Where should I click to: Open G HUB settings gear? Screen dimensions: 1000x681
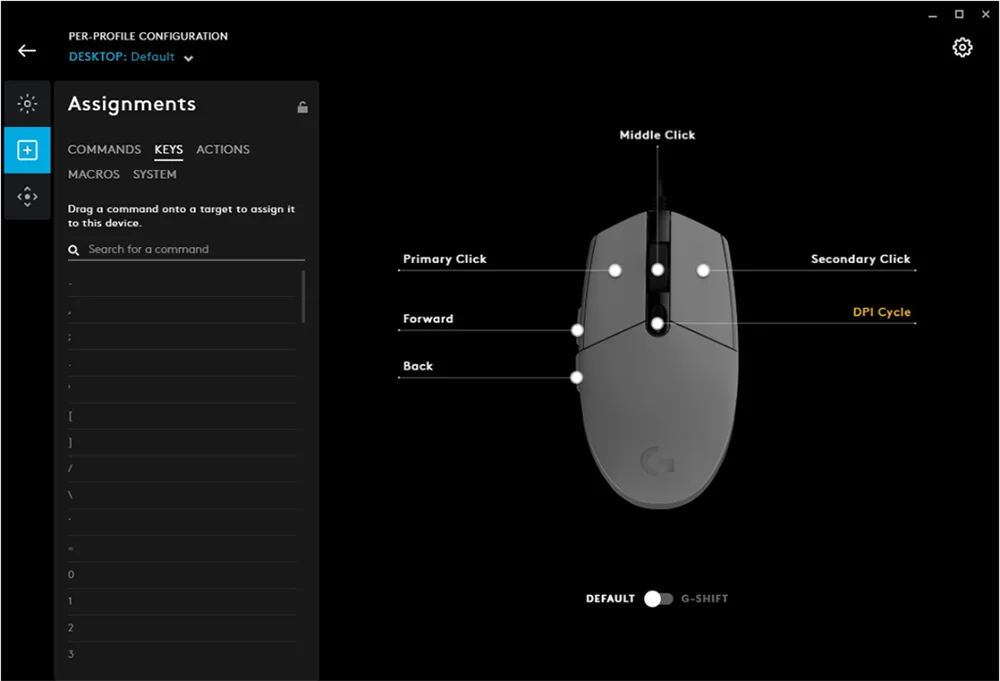(962, 47)
